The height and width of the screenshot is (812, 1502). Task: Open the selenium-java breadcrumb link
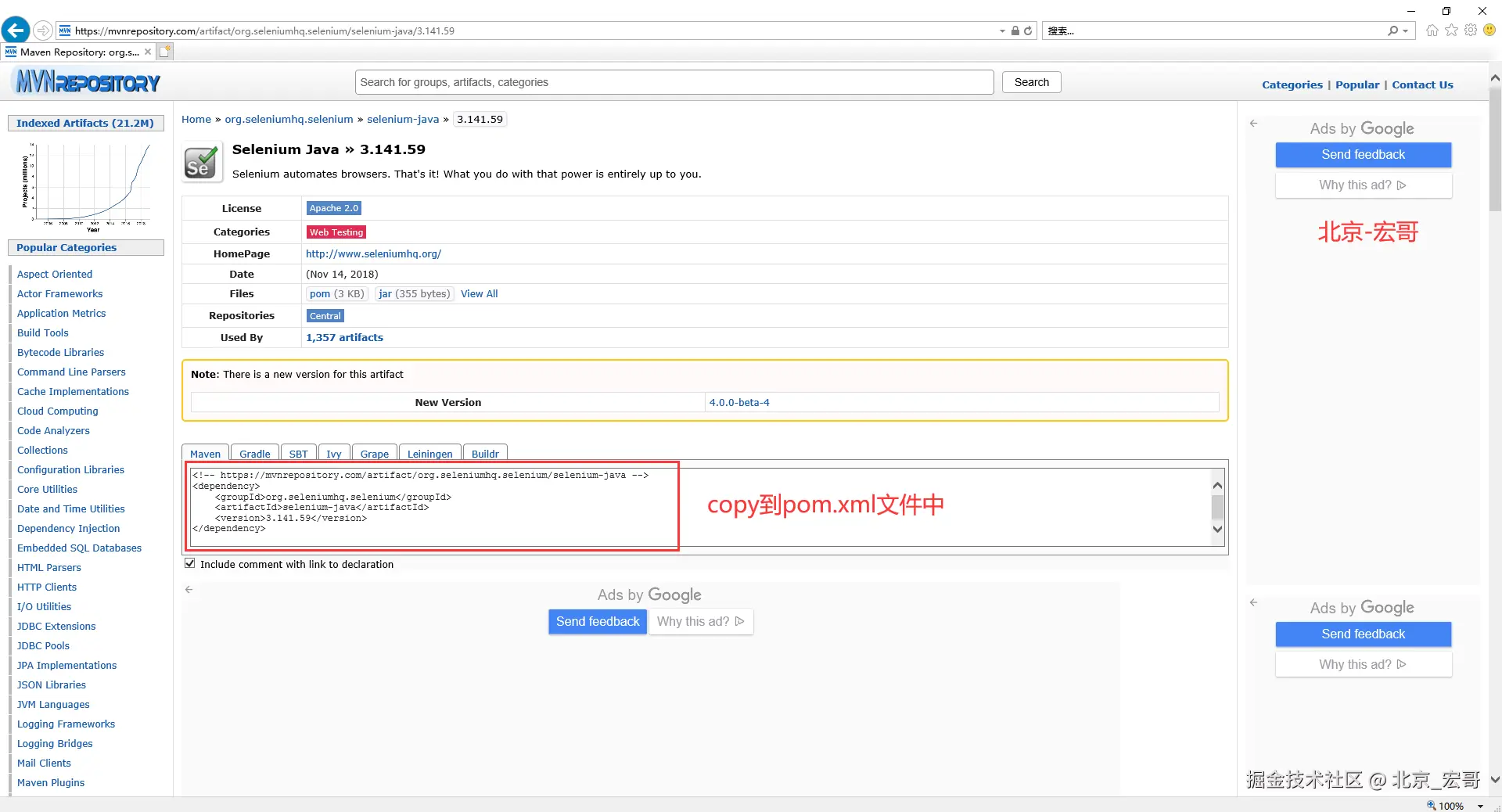403,120
